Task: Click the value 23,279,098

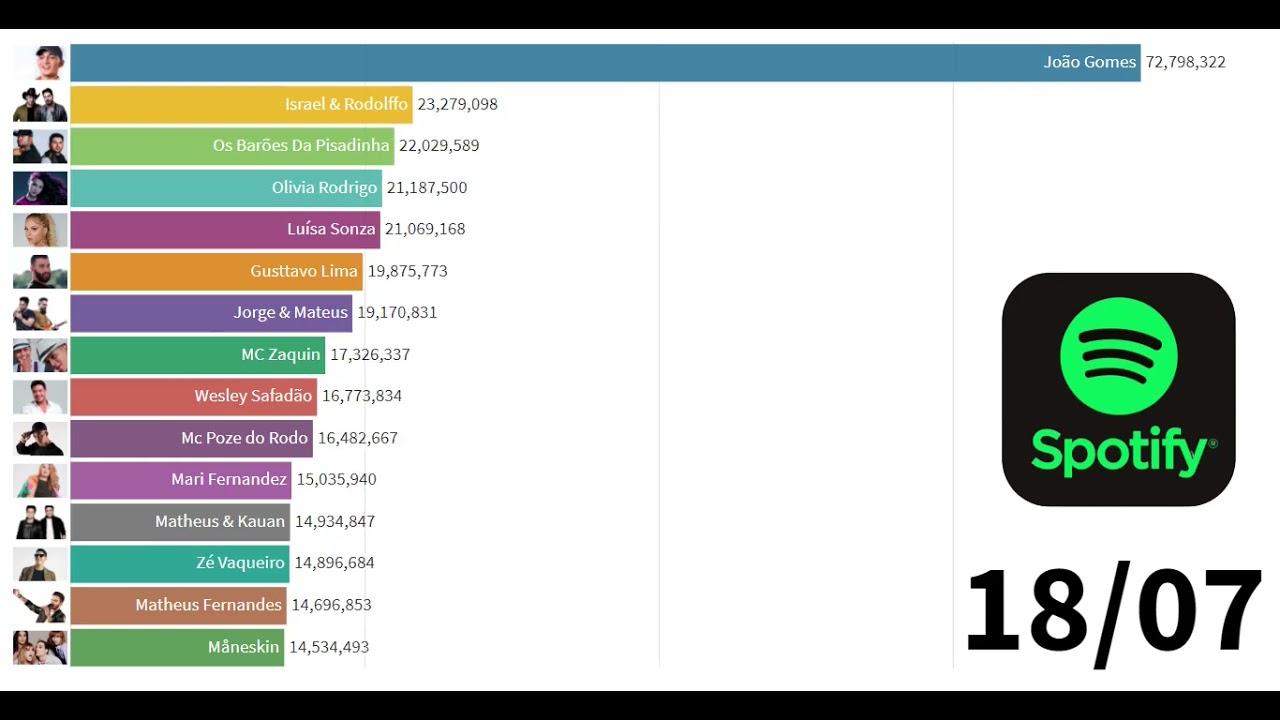Action: tap(458, 104)
